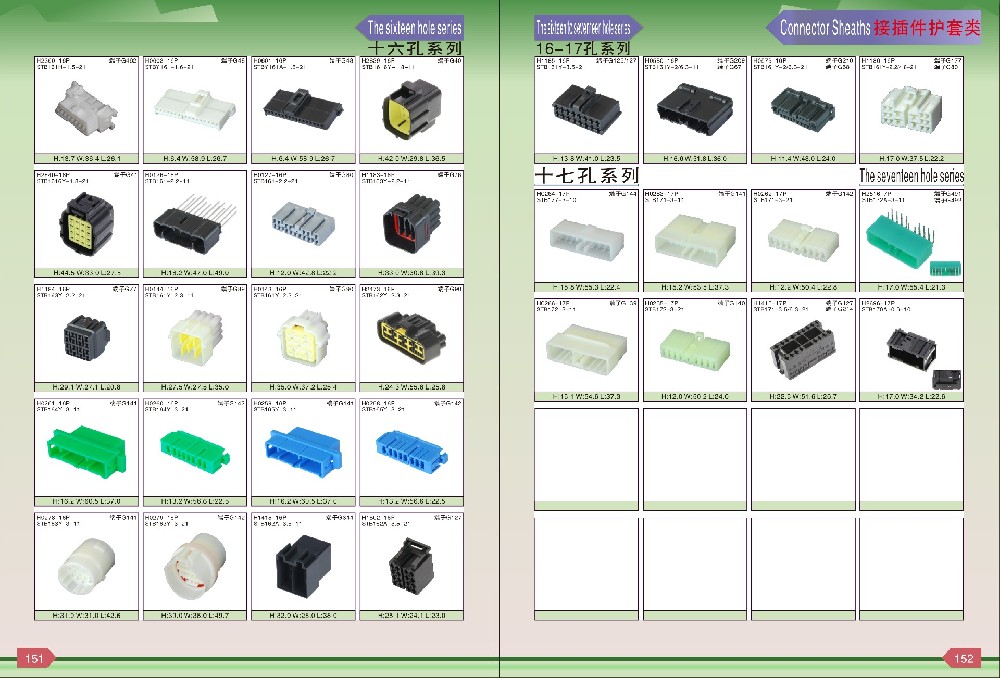Select the large green wide-slot connector photo
The image size is (1000, 678).
87,450
